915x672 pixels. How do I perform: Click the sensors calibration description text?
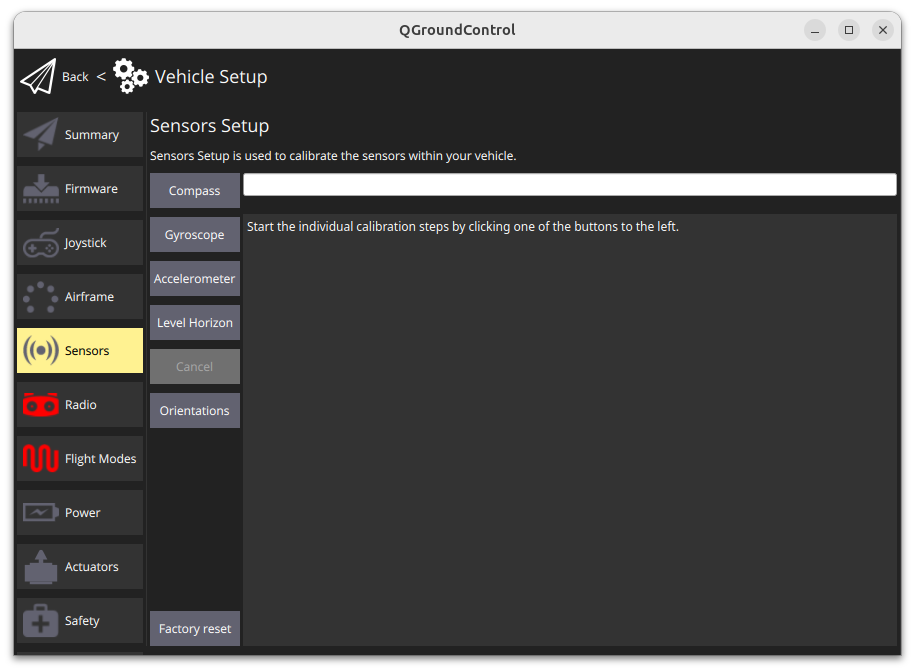(x=333, y=156)
